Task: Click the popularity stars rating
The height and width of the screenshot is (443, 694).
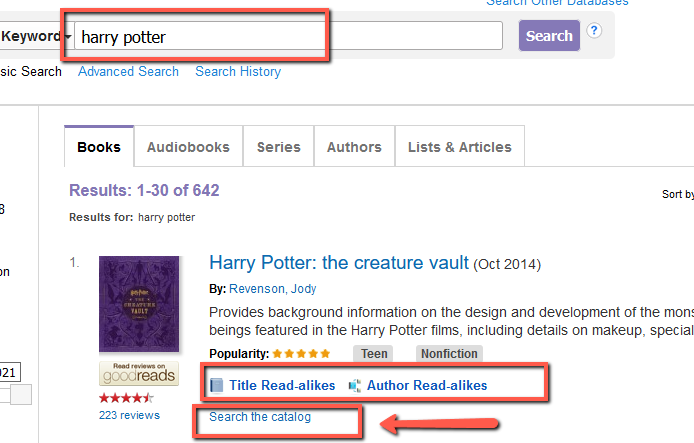Action: (301, 354)
